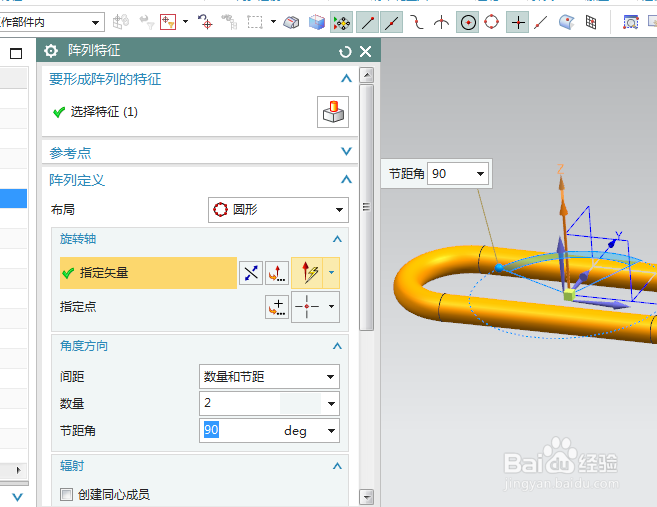Click the blue sphere angle handle on model
This screenshot has width=657, height=507.
click(499, 268)
